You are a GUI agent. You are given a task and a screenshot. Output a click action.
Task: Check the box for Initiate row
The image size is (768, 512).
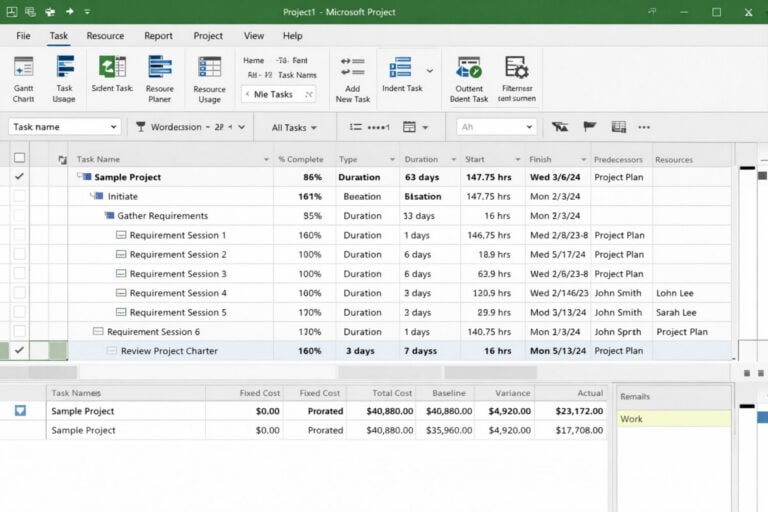[x=19, y=196]
